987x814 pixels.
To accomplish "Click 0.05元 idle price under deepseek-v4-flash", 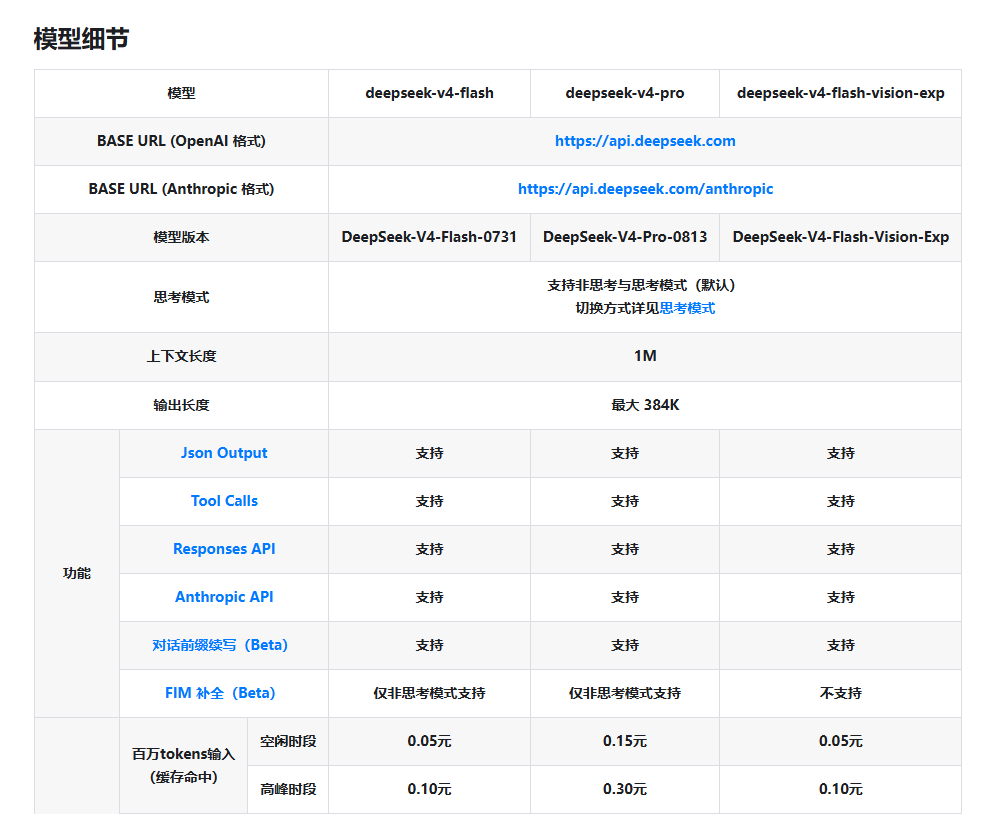I will 429,742.
